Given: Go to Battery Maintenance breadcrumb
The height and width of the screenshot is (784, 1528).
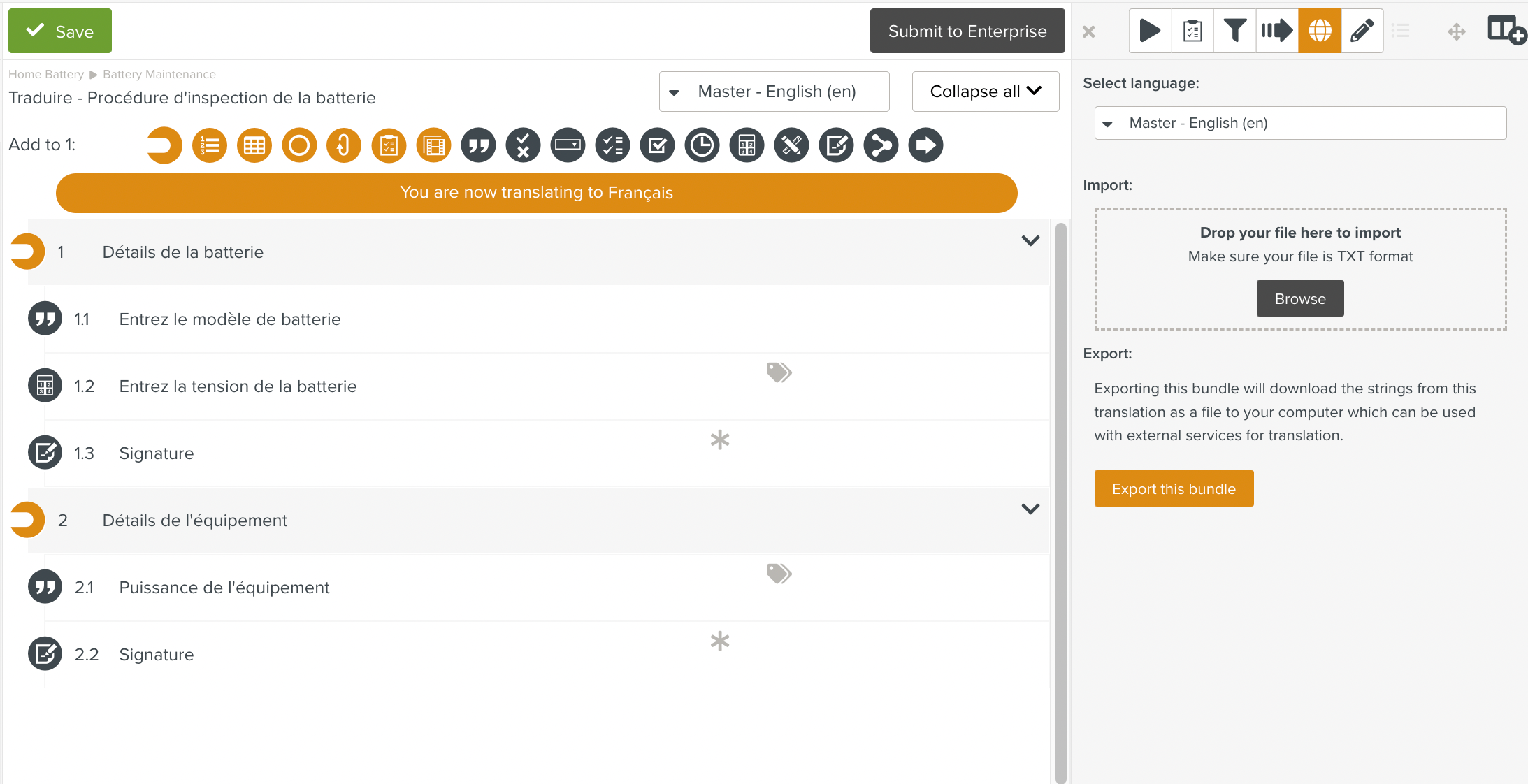Looking at the screenshot, I should [x=159, y=74].
